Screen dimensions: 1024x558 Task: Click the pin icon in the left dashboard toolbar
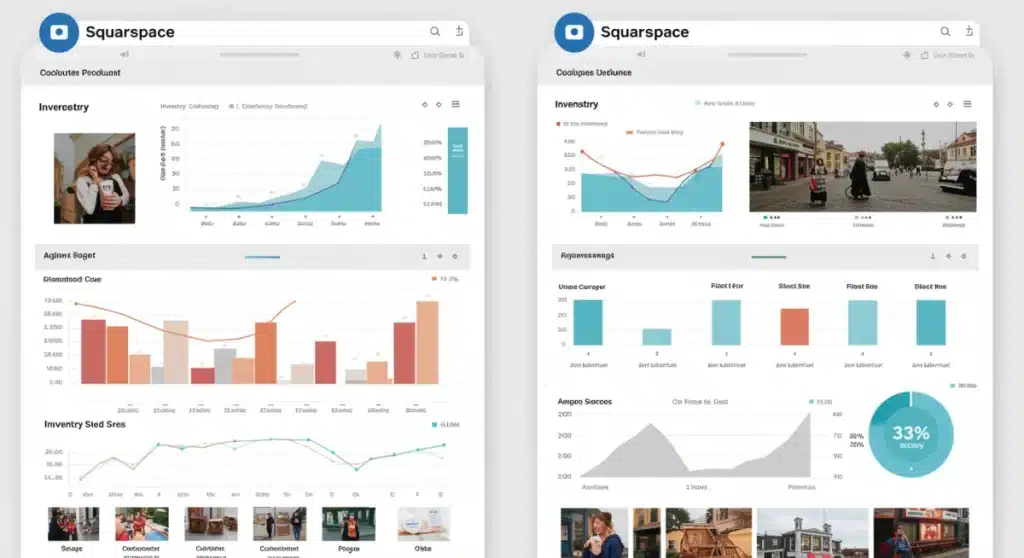click(x=397, y=55)
